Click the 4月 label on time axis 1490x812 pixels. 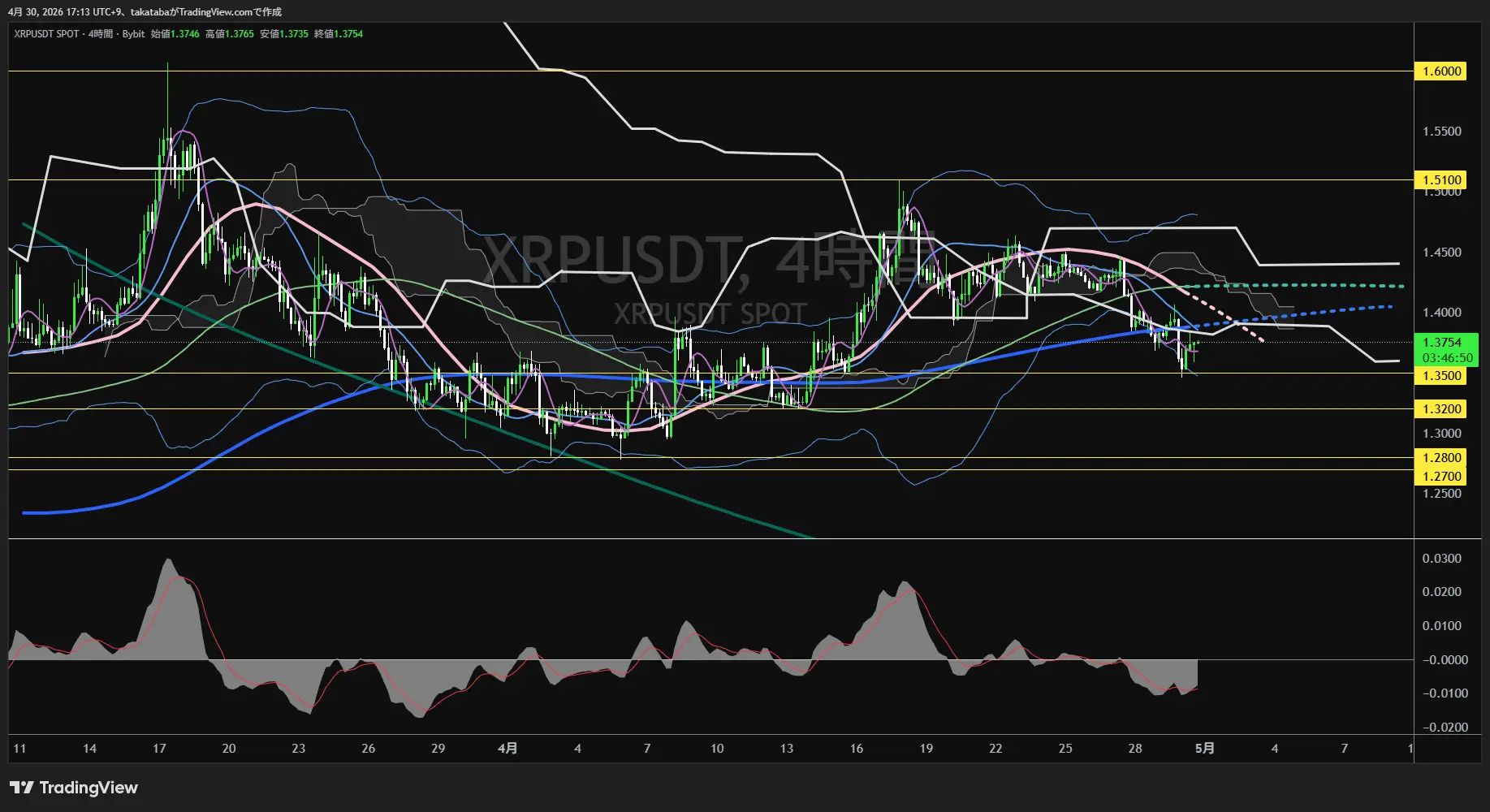(507, 748)
